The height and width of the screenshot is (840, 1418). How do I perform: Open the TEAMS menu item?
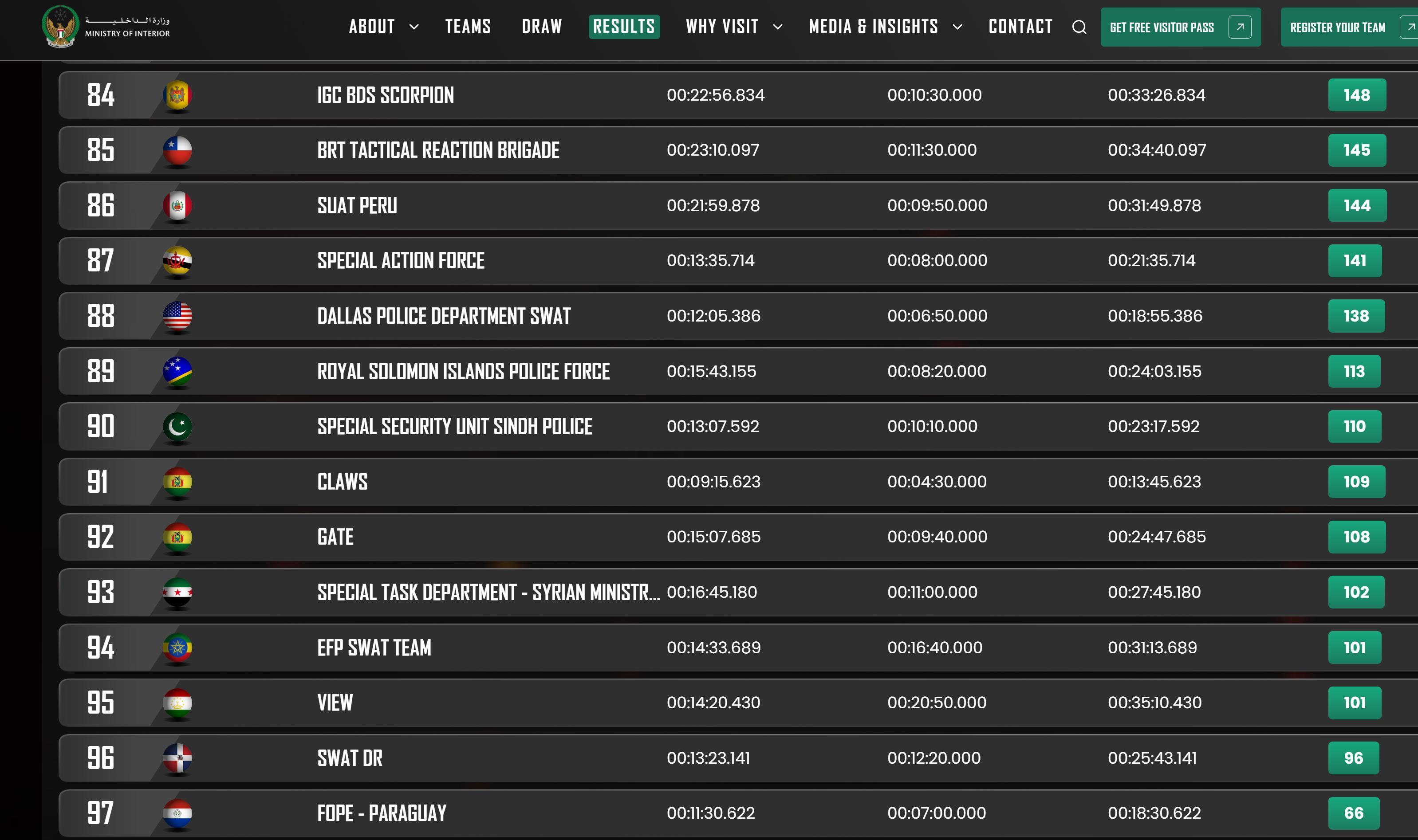pyautogui.click(x=468, y=27)
